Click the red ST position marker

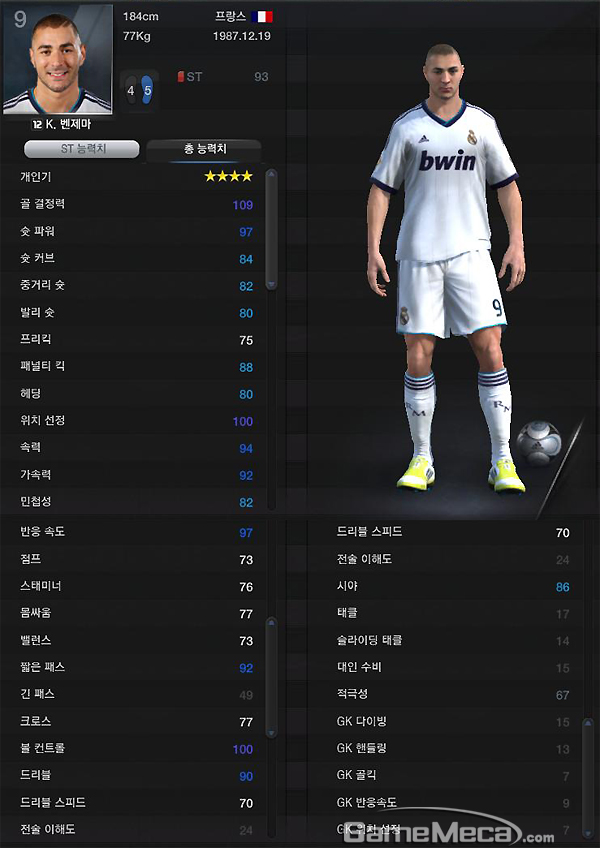181,77
